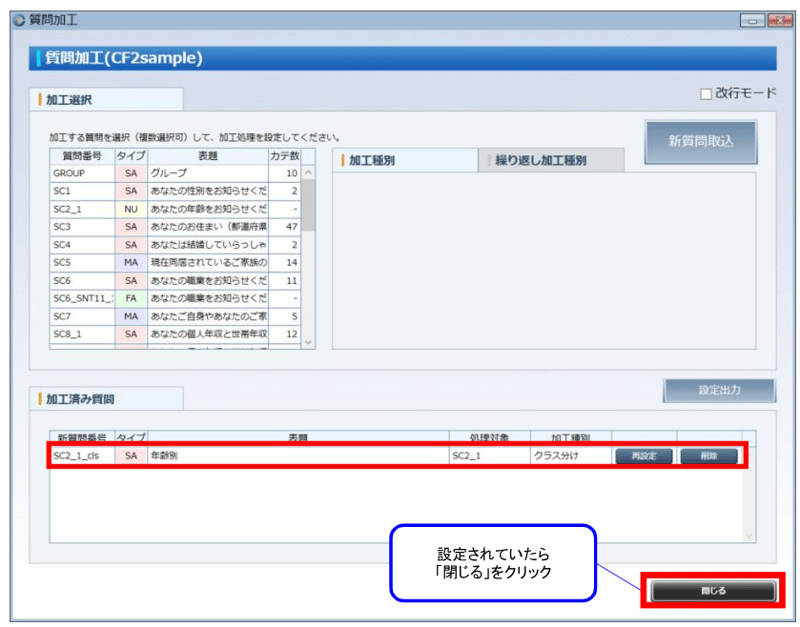Click scroll down arrow in question list
Image resolution: width=800 pixels, height=627 pixels.
(308, 342)
